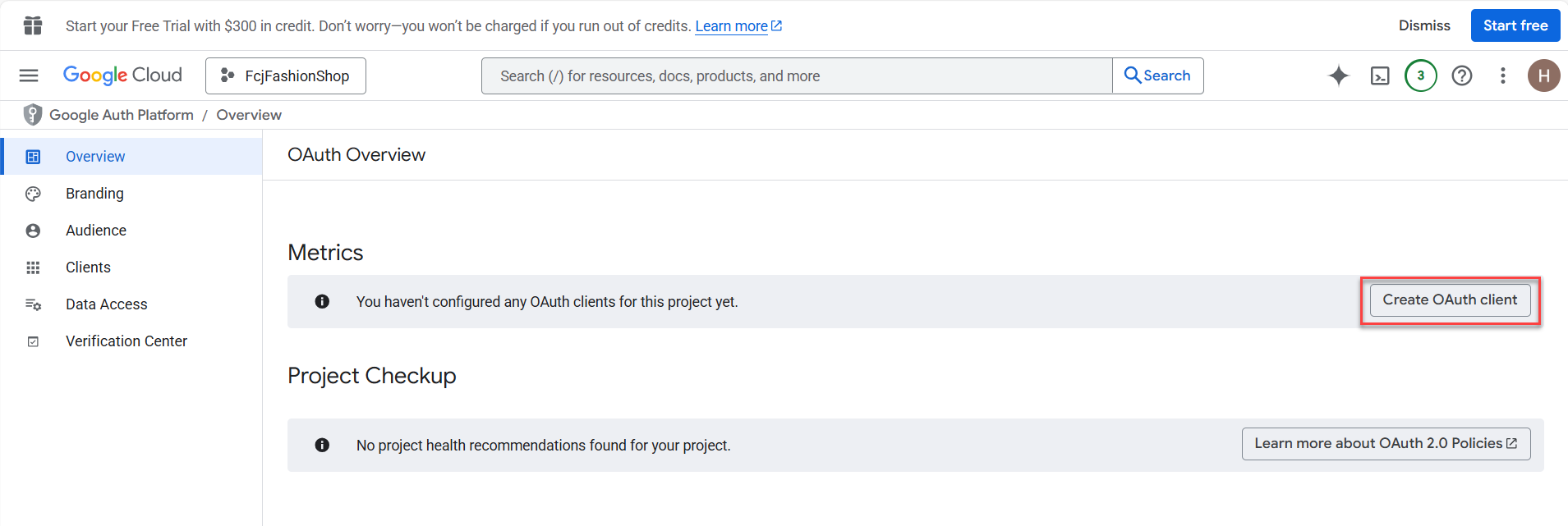Image resolution: width=1568 pixels, height=526 pixels.
Task: Click the OAuth Overview page title
Action: (356, 154)
